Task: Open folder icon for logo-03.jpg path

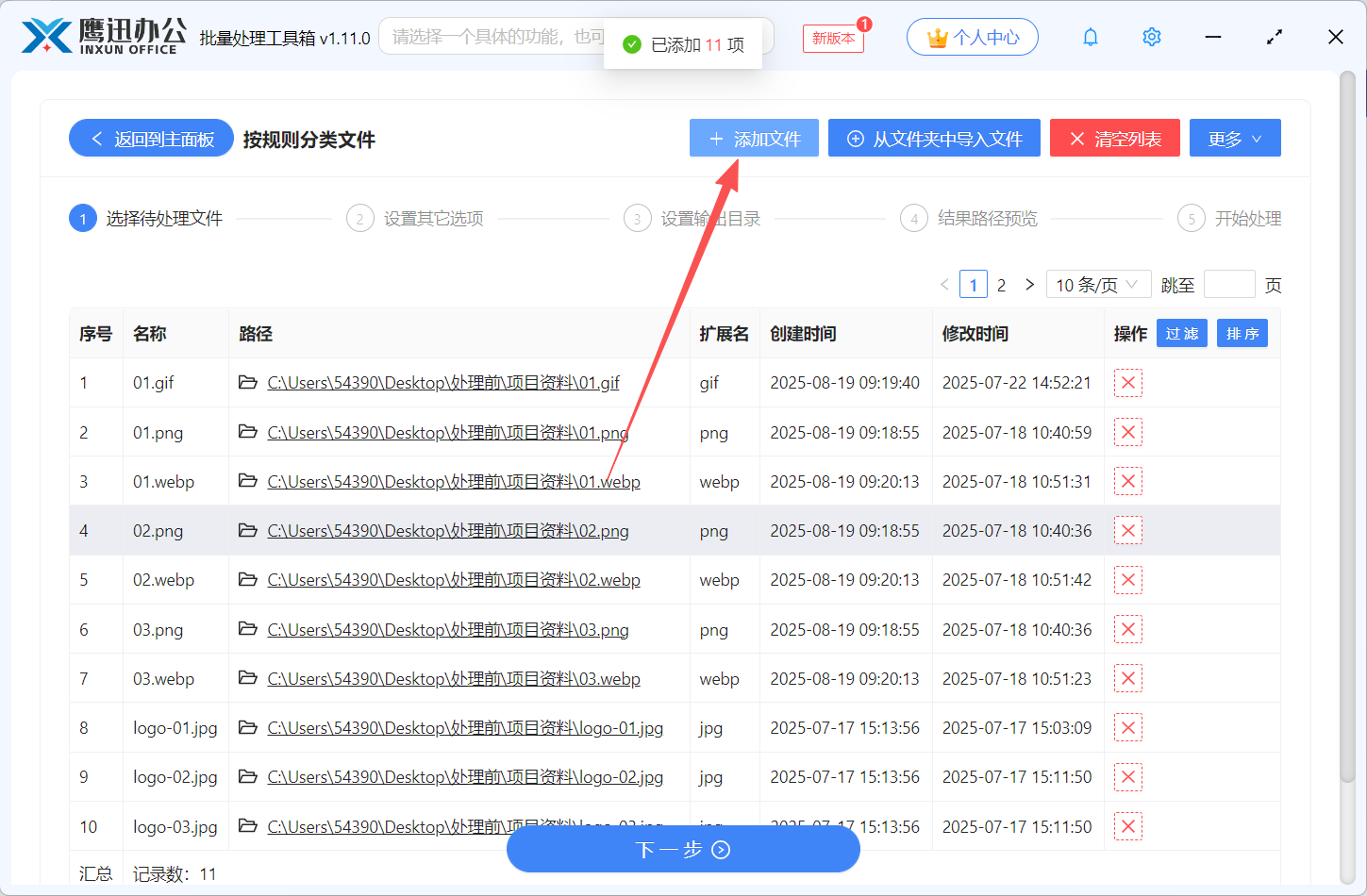Action: click(x=248, y=825)
